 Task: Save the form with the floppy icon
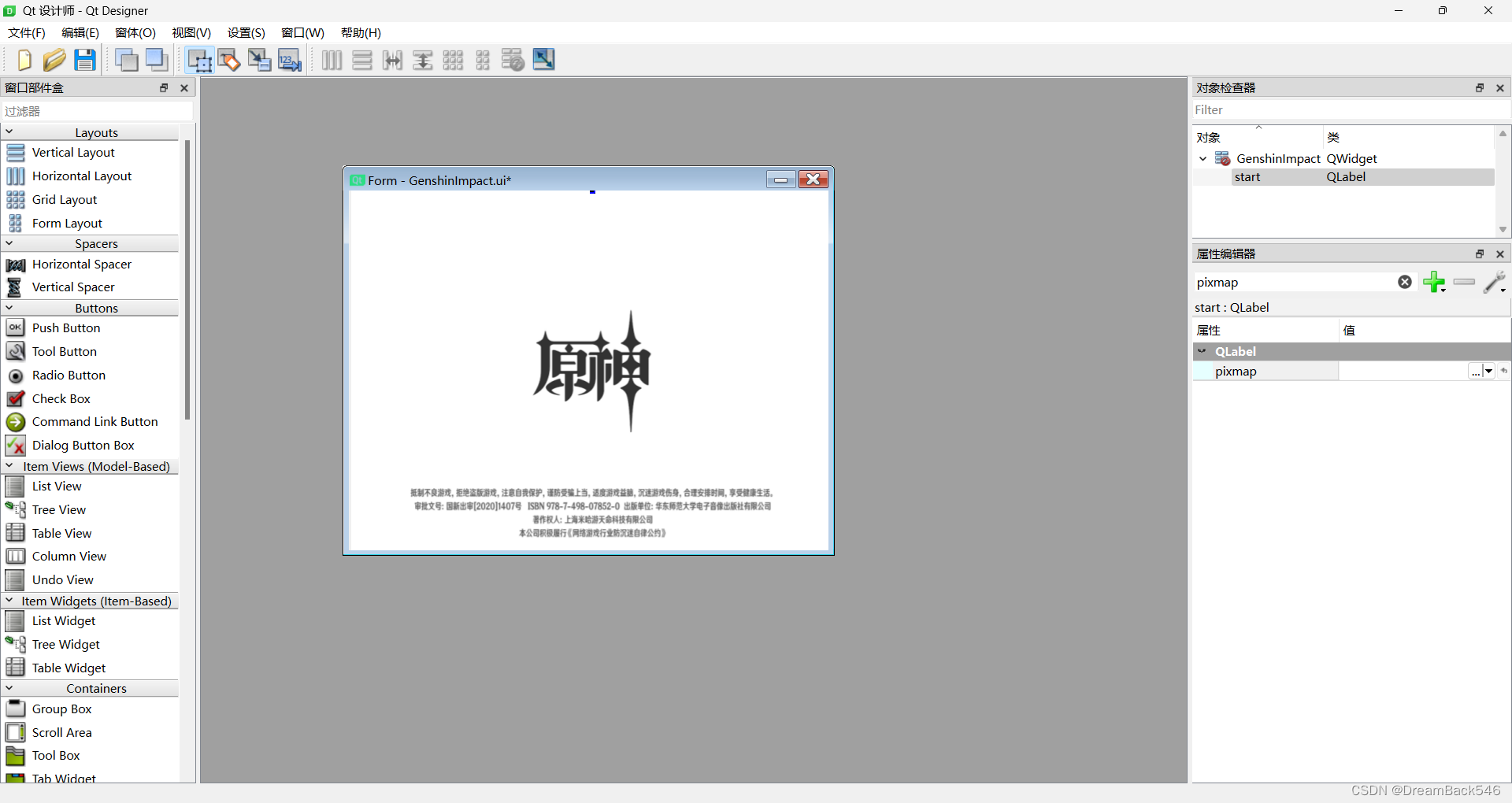coord(85,60)
